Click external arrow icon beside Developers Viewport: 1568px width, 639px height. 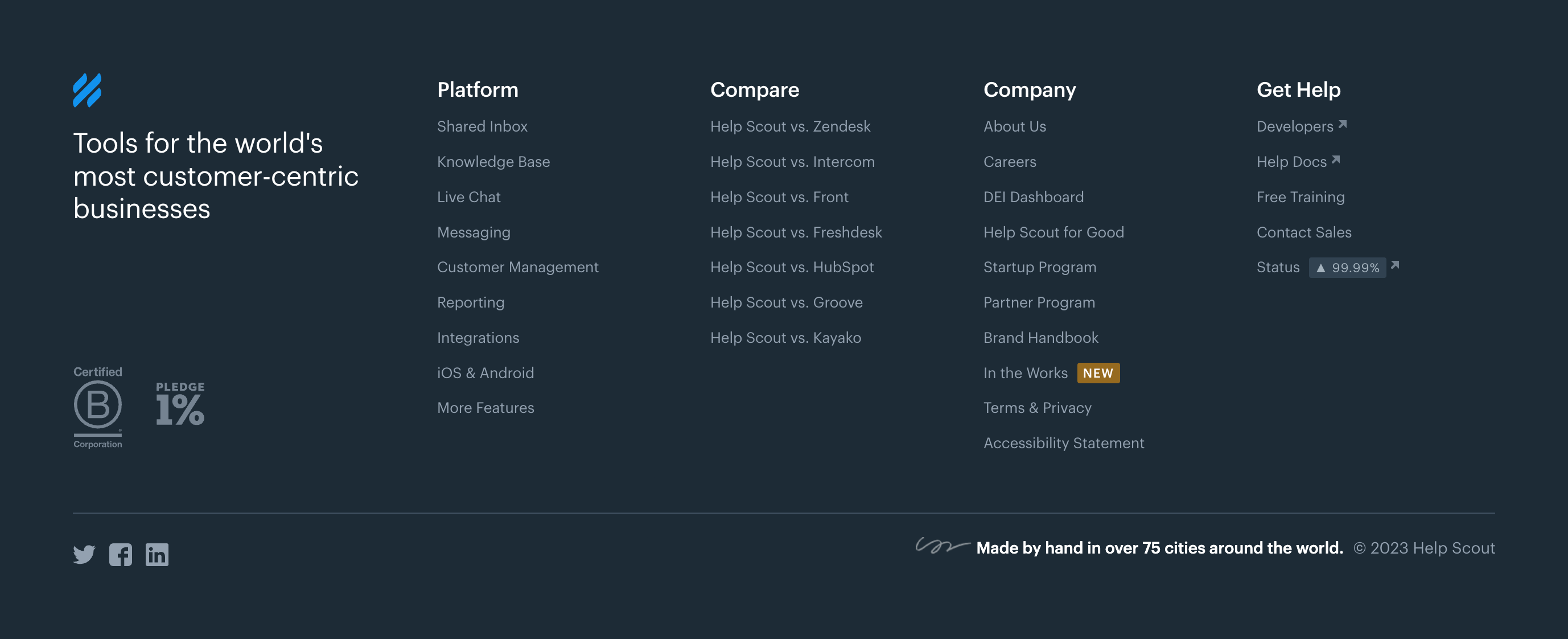(1342, 124)
